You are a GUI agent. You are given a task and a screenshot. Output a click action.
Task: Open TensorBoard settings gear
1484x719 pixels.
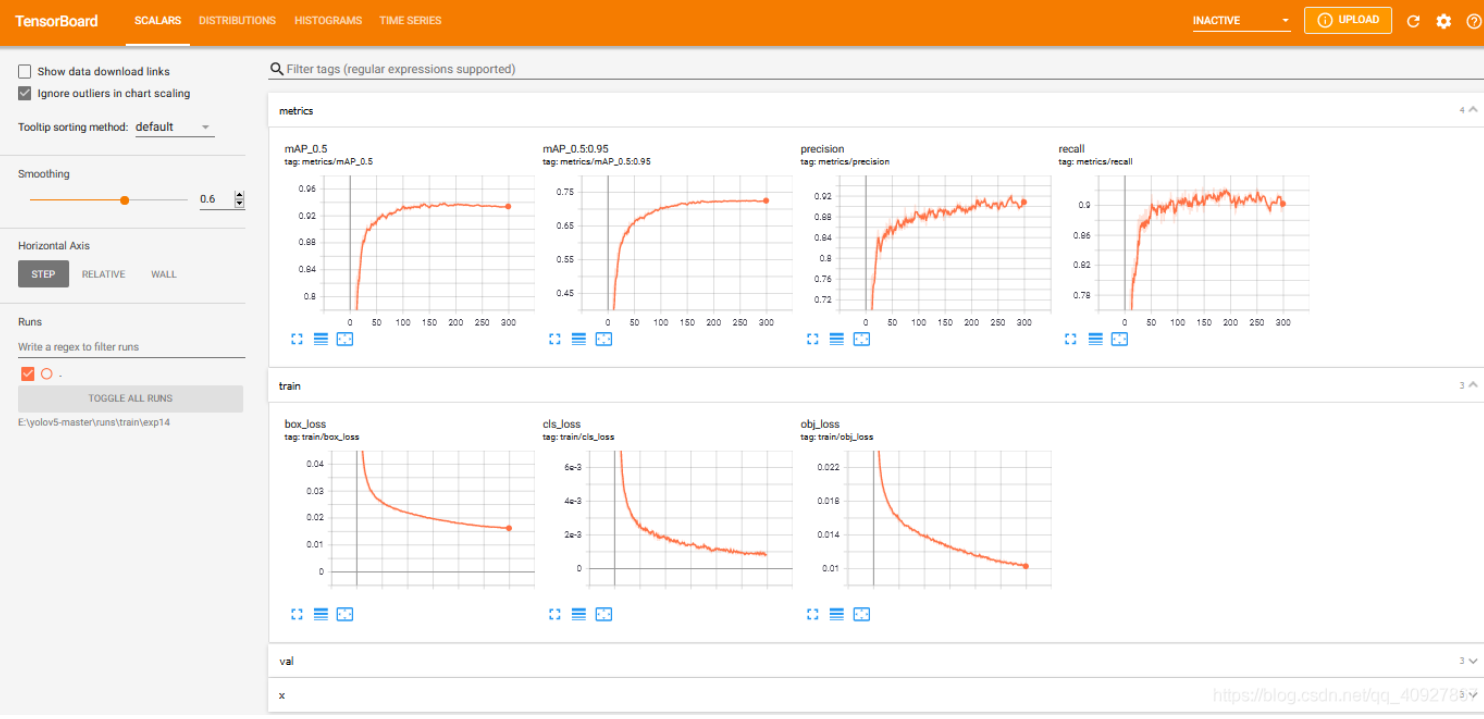click(1443, 21)
